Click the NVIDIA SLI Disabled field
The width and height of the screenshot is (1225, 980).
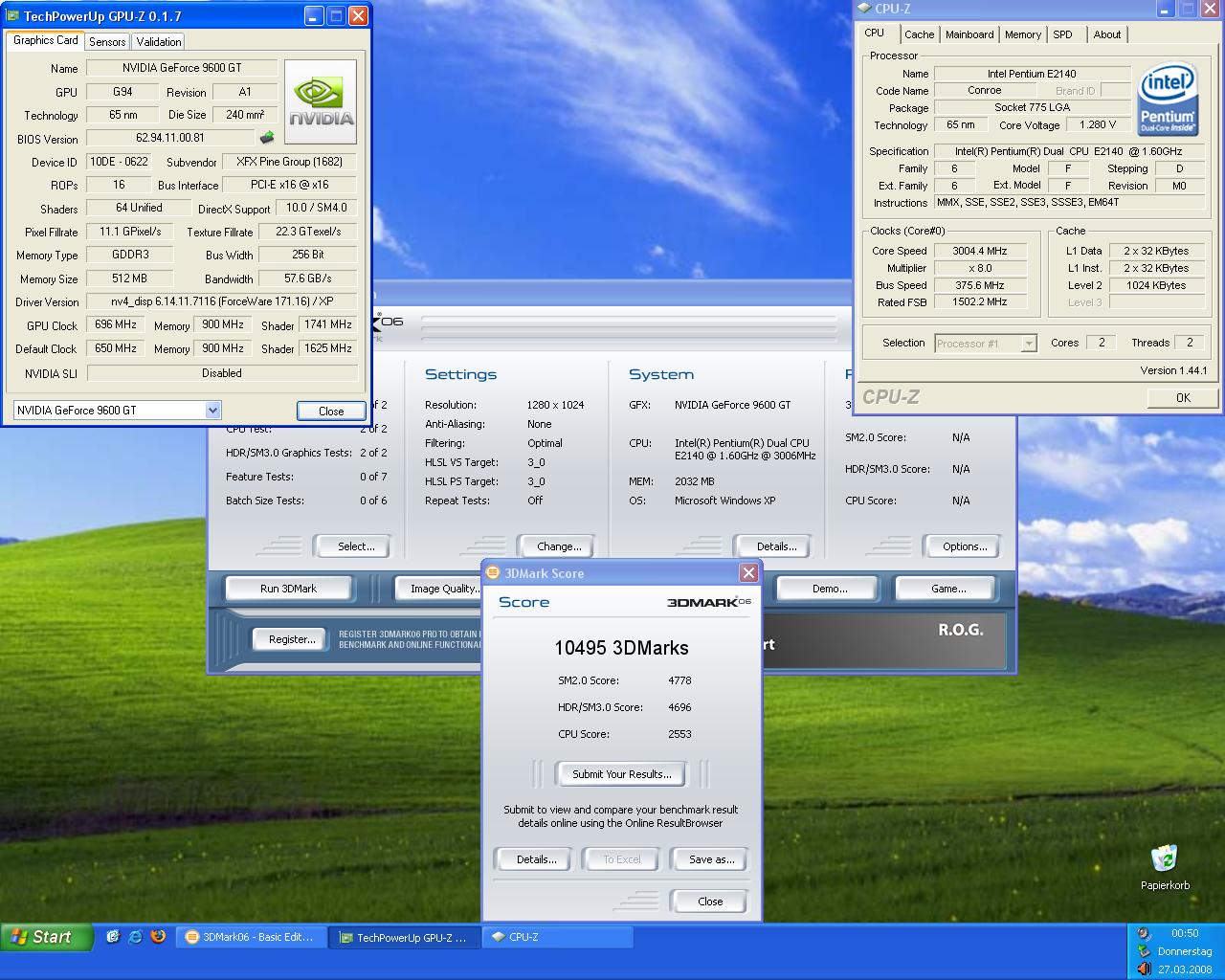[222, 373]
